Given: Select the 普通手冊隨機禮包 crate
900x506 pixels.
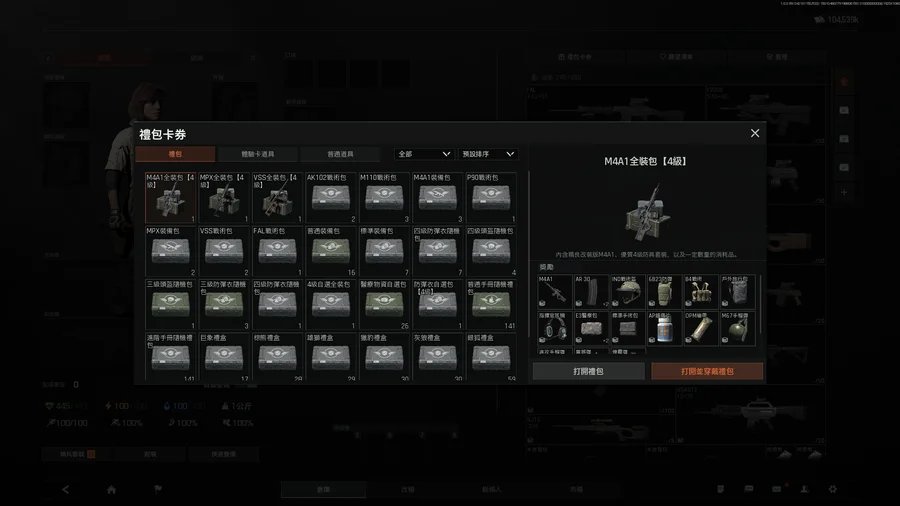Looking at the screenshot, I should (491, 304).
